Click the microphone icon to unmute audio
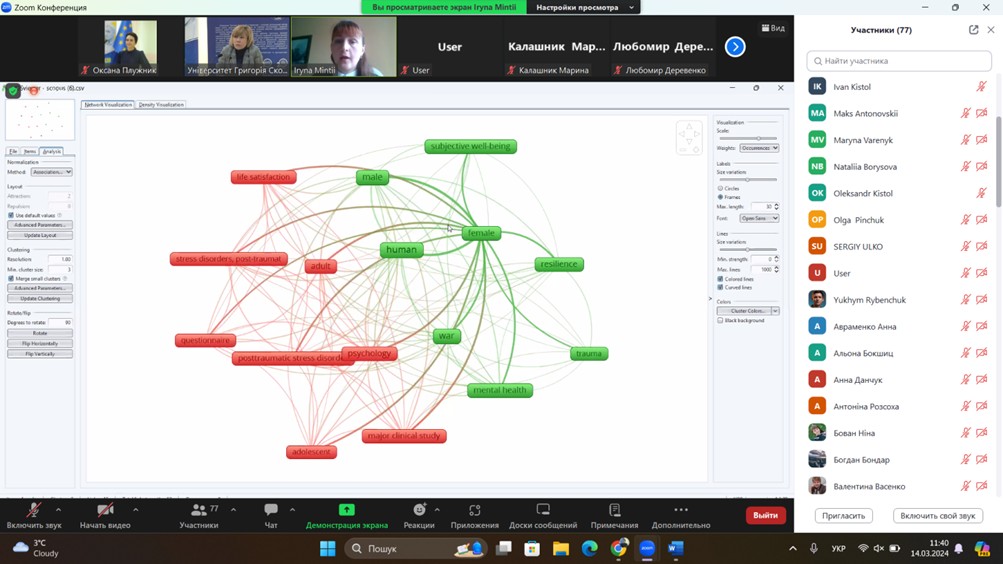 point(33,510)
